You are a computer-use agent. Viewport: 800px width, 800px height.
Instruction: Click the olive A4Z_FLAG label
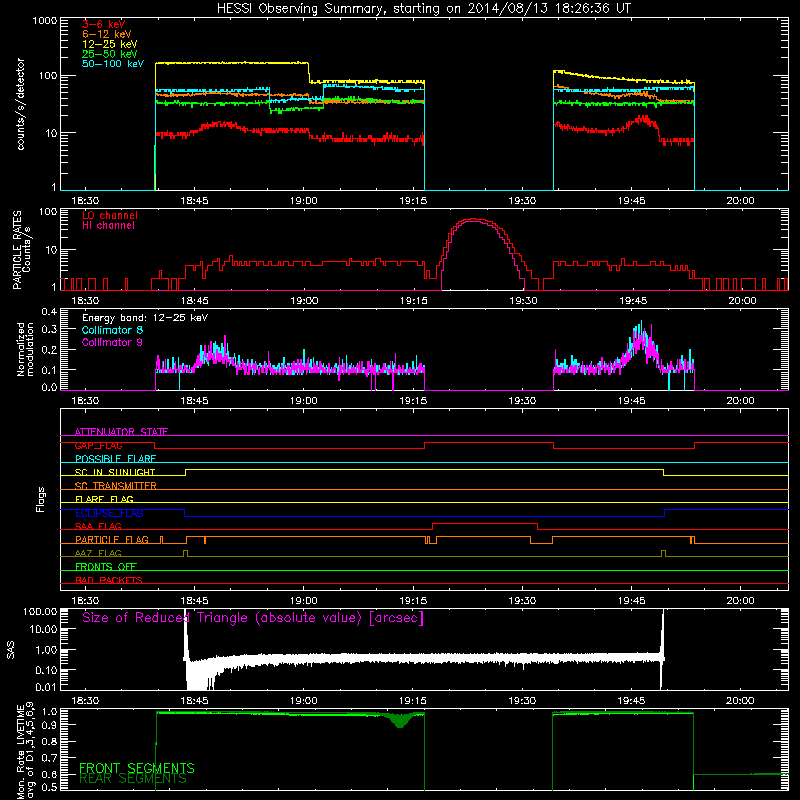(98, 553)
